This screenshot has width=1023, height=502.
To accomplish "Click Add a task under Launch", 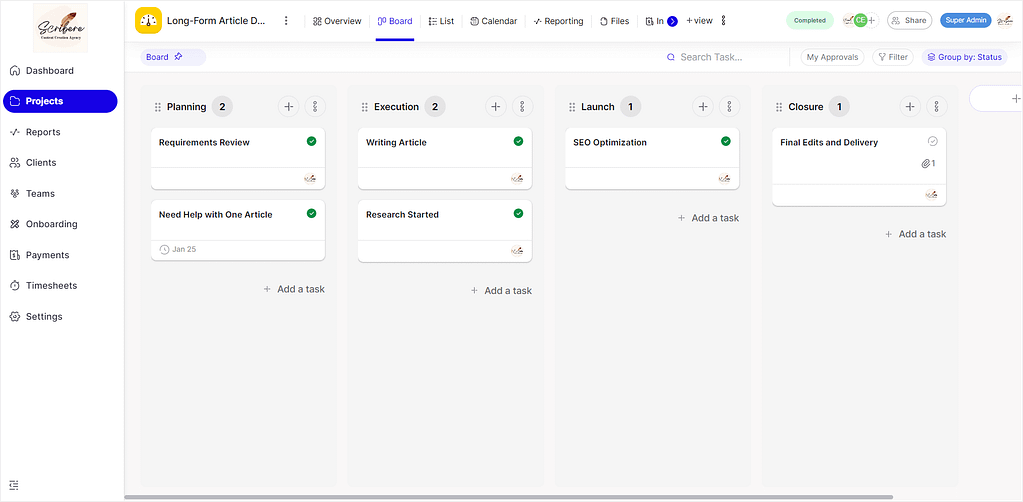I will pyautogui.click(x=709, y=218).
